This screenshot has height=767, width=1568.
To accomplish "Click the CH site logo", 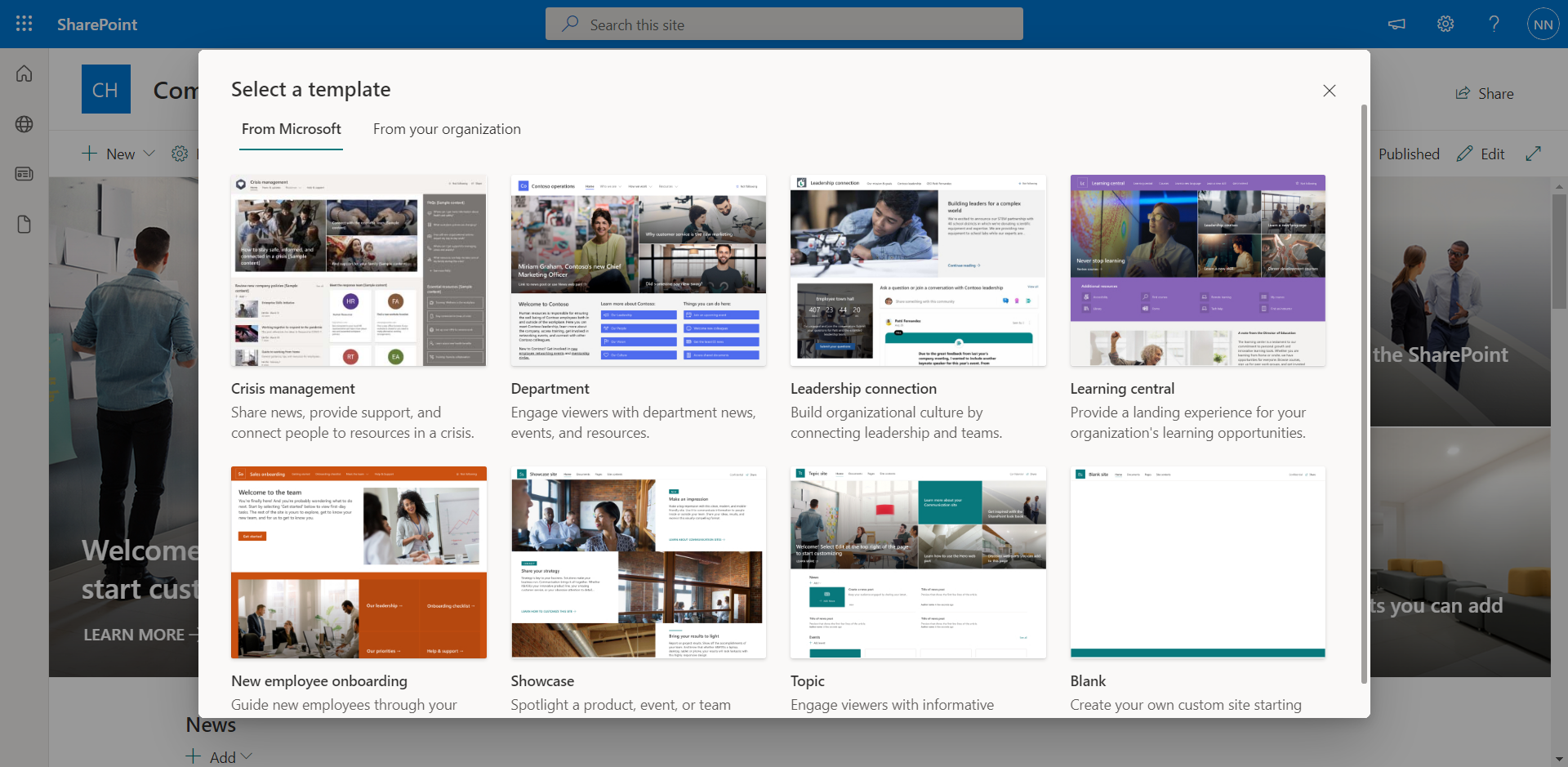I will point(106,89).
